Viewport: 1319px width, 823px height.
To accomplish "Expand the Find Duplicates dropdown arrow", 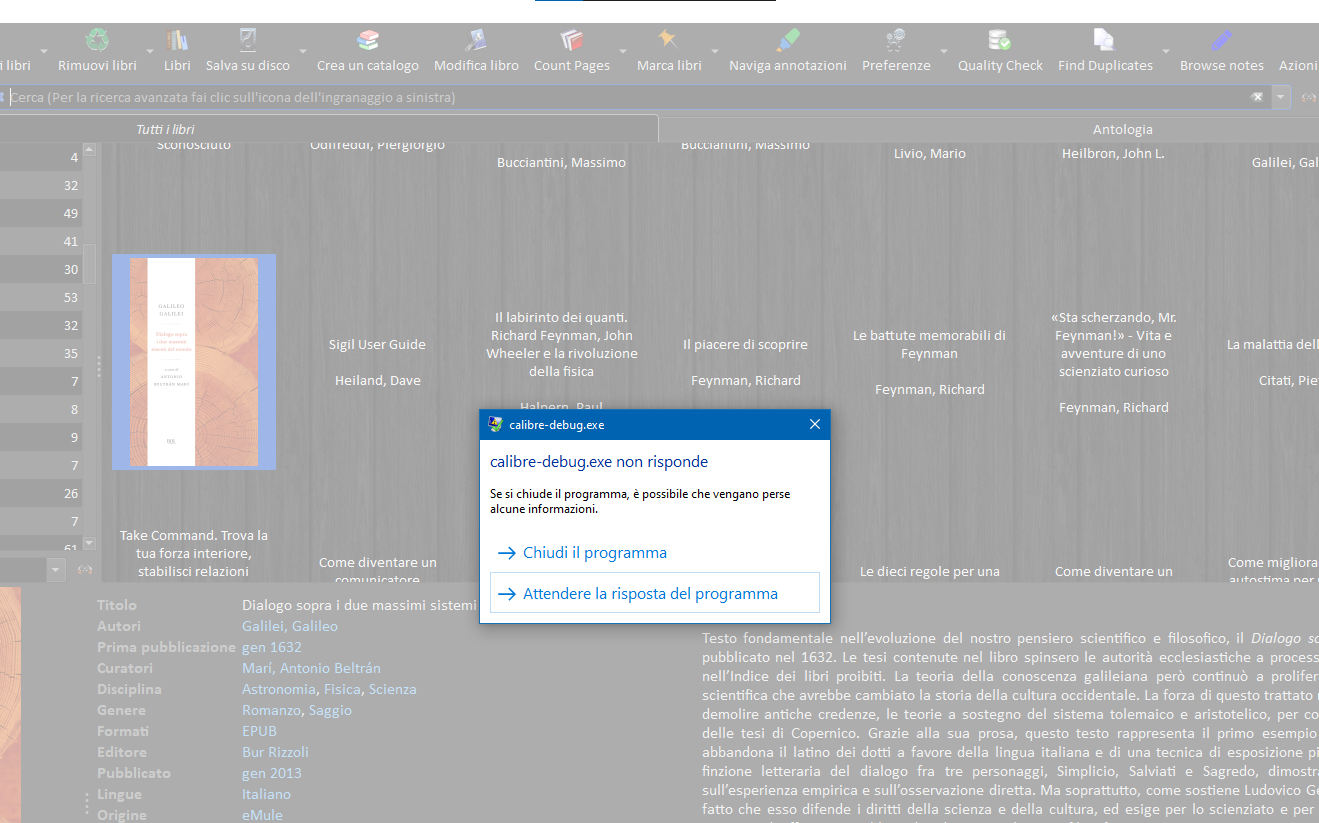I will click(x=1165, y=50).
